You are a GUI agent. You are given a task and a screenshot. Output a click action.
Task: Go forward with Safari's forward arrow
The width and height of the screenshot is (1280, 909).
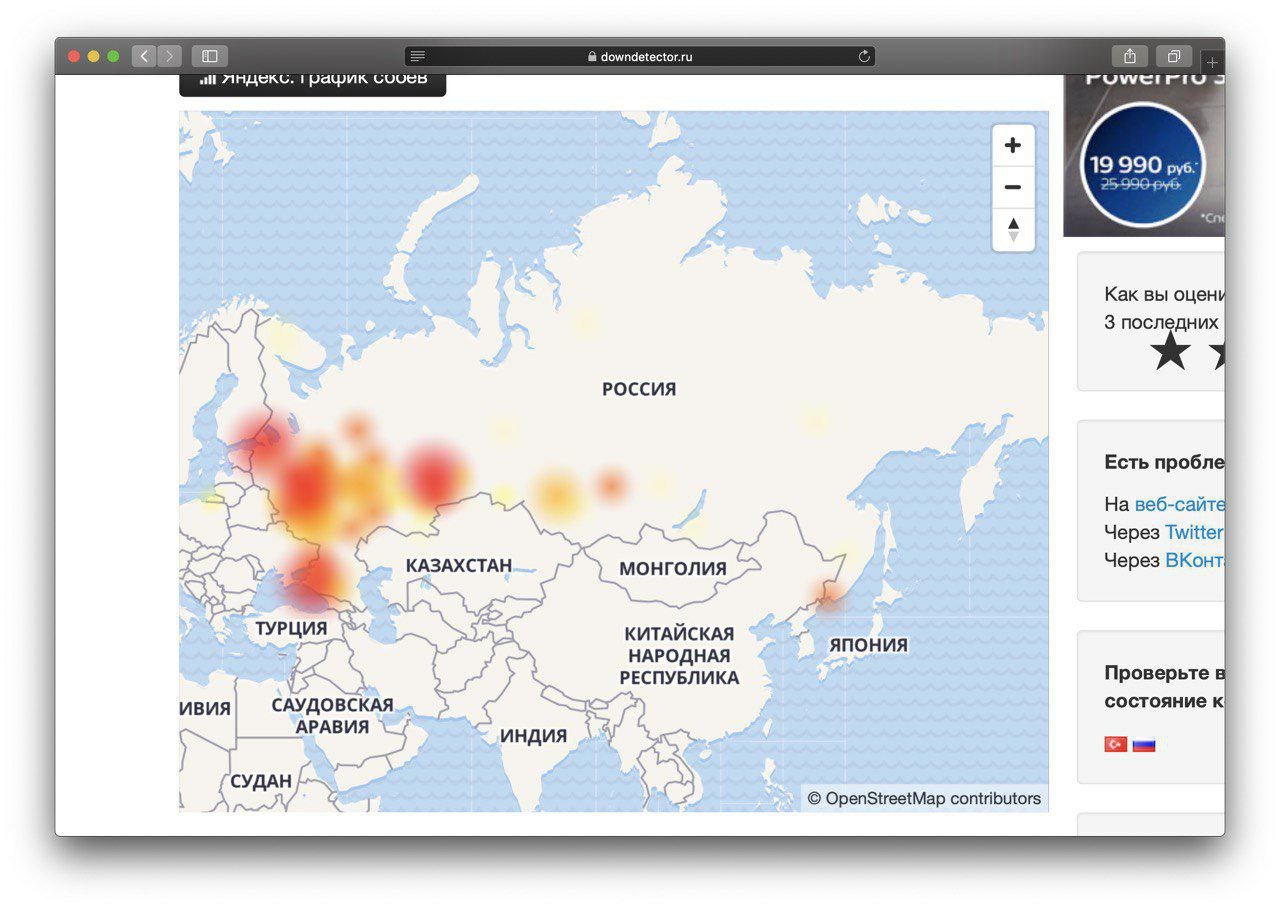[x=170, y=56]
